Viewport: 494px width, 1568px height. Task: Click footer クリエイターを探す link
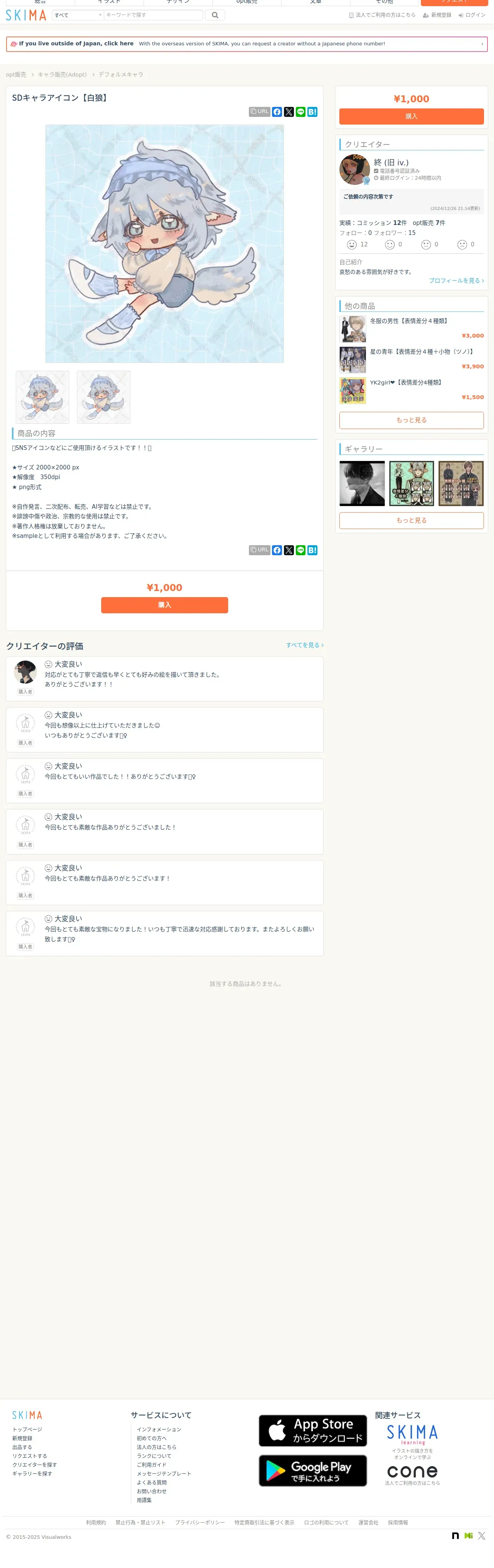click(x=35, y=1465)
